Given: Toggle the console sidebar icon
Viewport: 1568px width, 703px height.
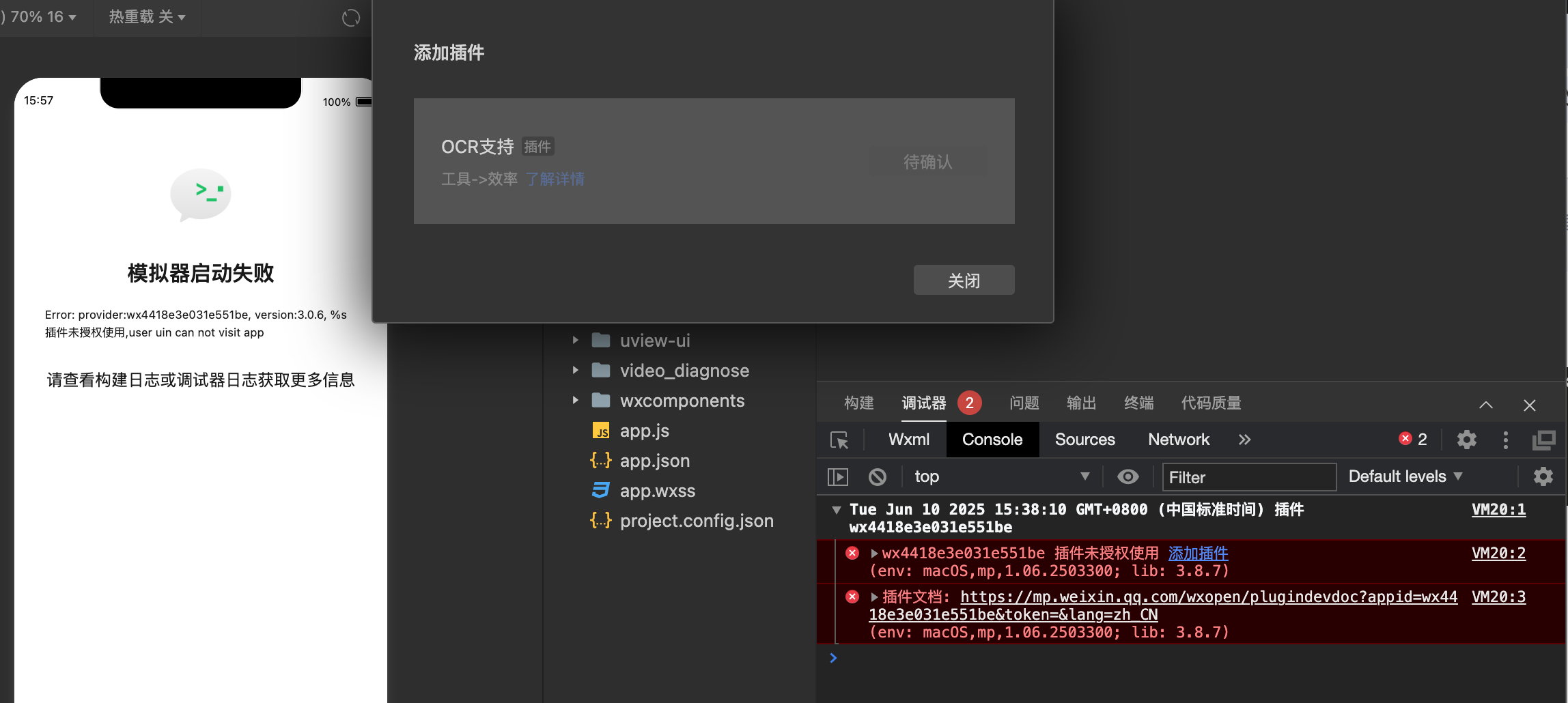Looking at the screenshot, I should (x=838, y=476).
